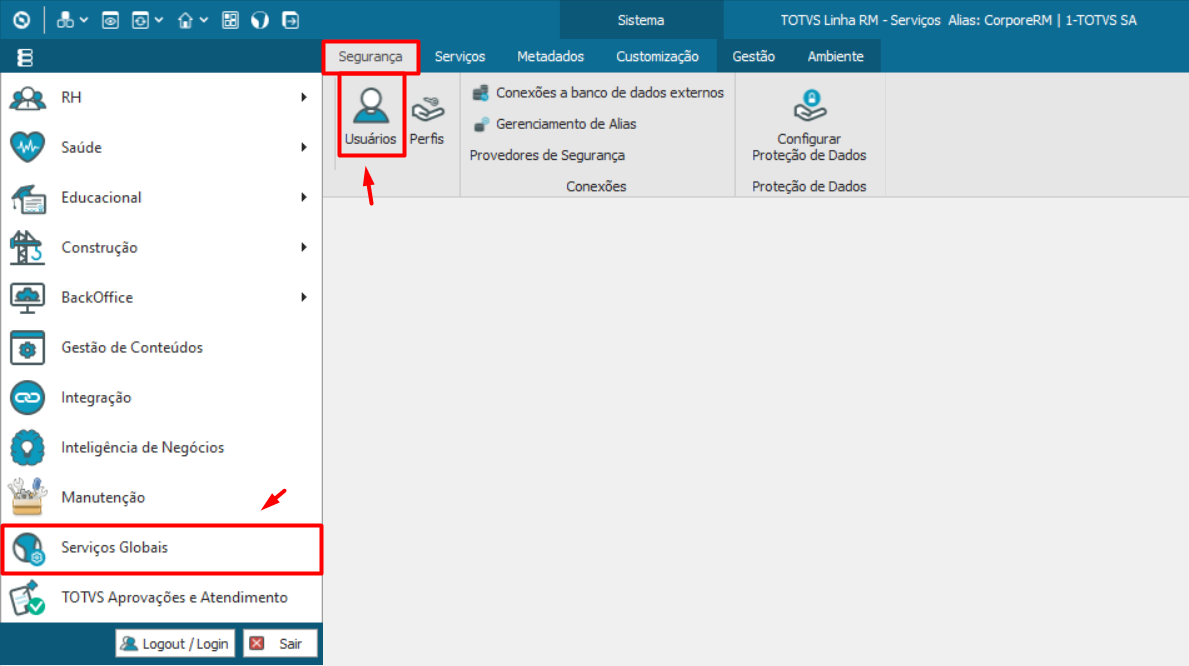Image resolution: width=1189 pixels, height=666 pixels.
Task: Click the window refresh toolbar icon
Action: [140, 20]
